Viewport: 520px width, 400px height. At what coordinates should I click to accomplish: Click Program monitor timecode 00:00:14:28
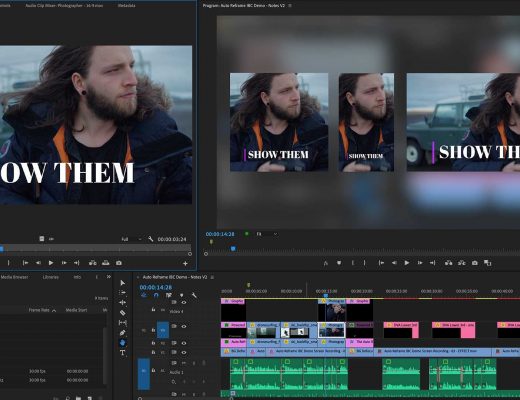(220, 234)
